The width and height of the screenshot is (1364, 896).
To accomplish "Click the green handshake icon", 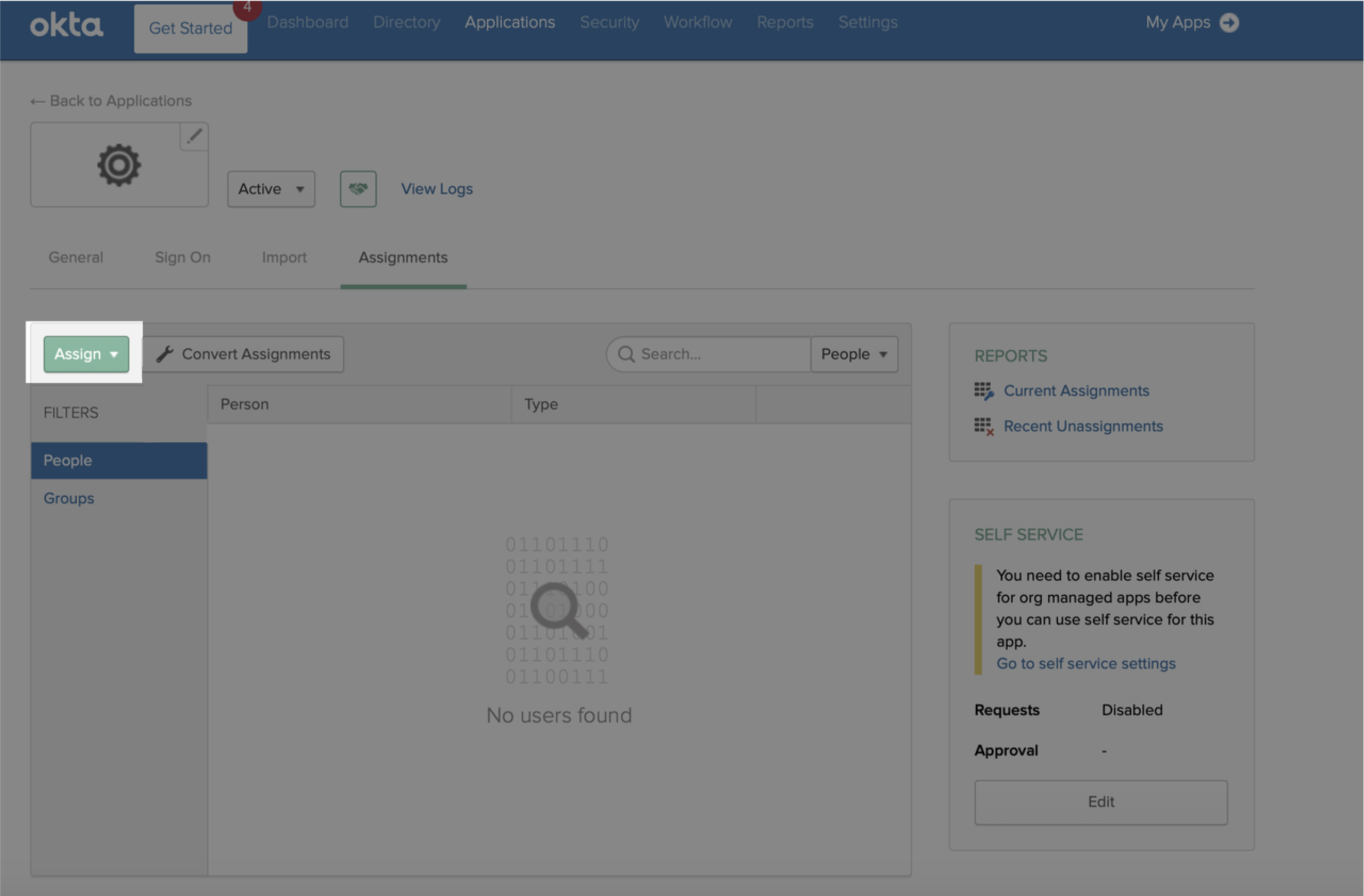I will 357,188.
